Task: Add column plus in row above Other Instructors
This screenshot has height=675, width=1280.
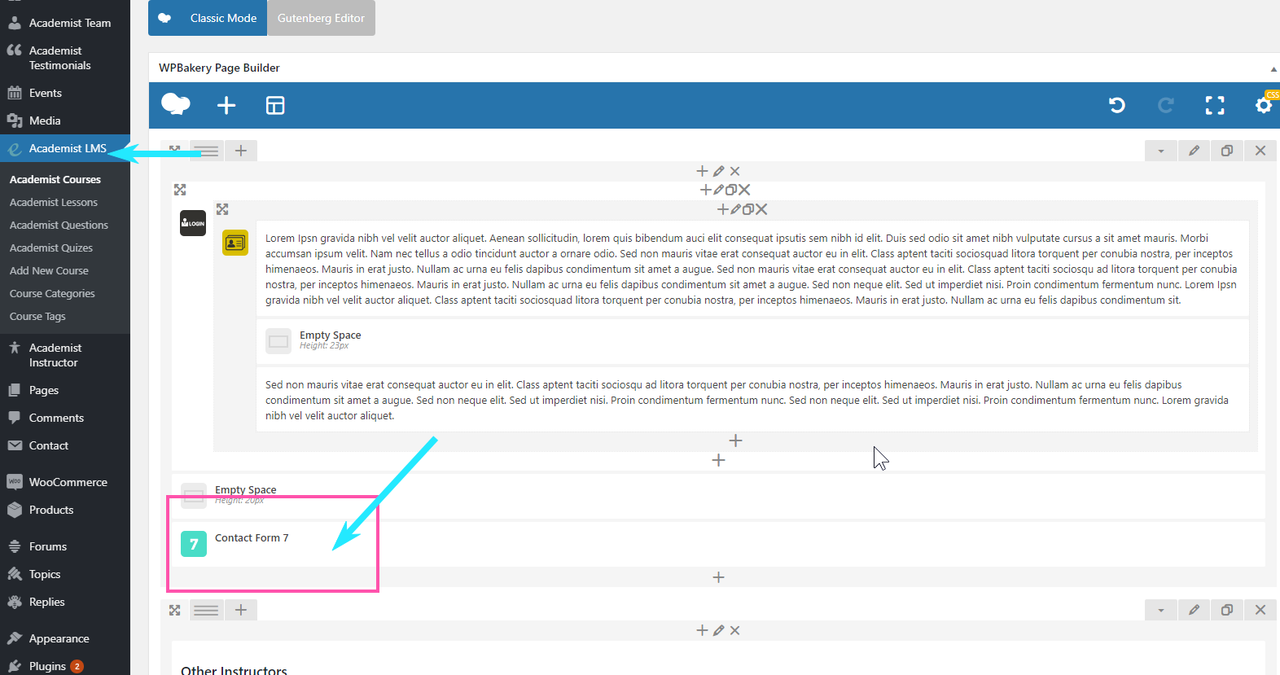Action: click(240, 609)
